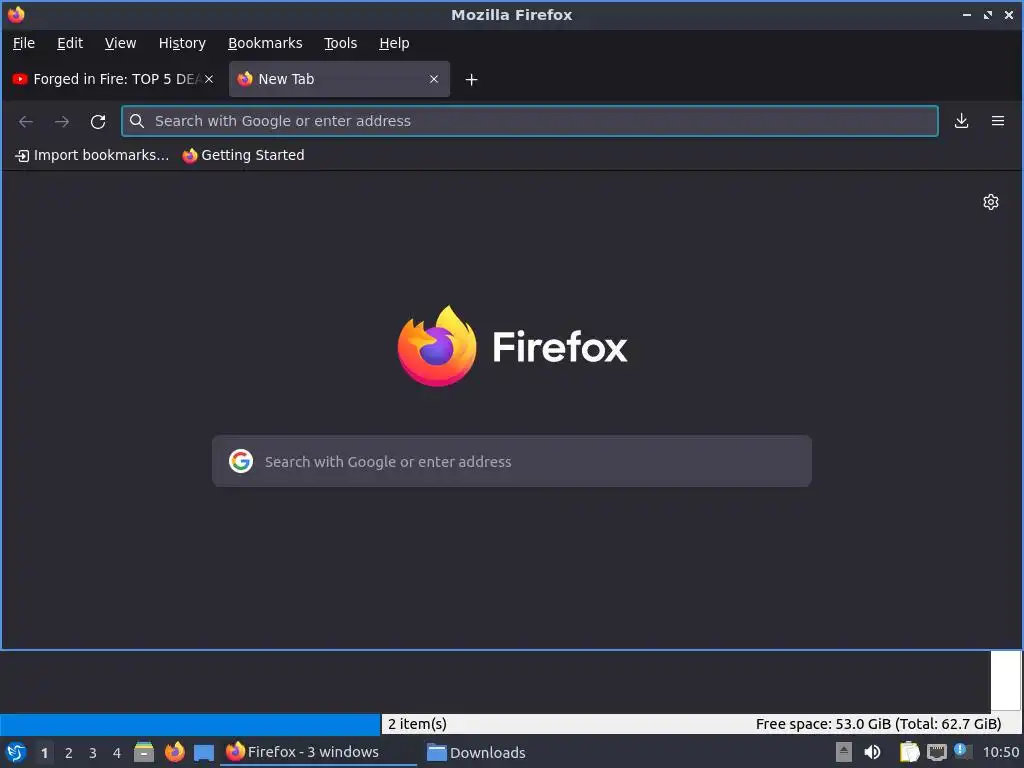The width and height of the screenshot is (1024, 768).
Task: Open a new tab with plus button
Action: point(472,80)
